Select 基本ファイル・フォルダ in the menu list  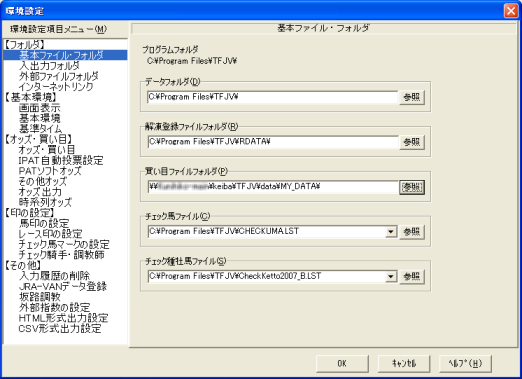65,55
